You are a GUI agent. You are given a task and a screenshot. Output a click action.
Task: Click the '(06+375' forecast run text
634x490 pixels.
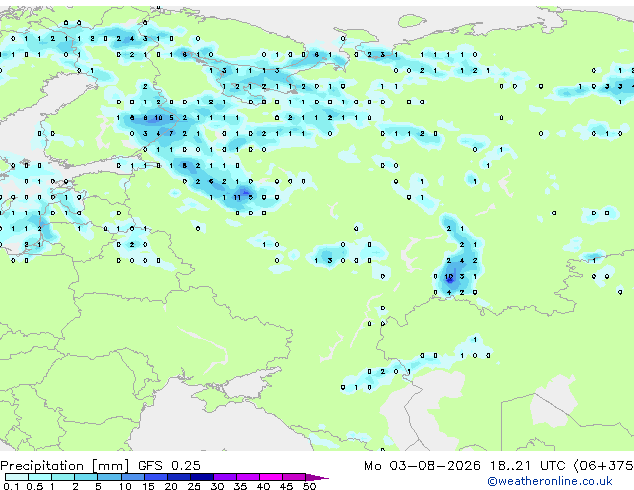604,466
